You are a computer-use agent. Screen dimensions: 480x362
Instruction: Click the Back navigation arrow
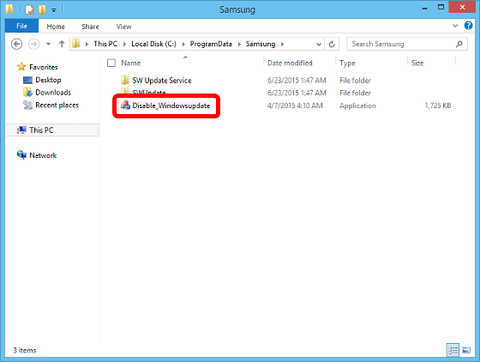coord(17,44)
